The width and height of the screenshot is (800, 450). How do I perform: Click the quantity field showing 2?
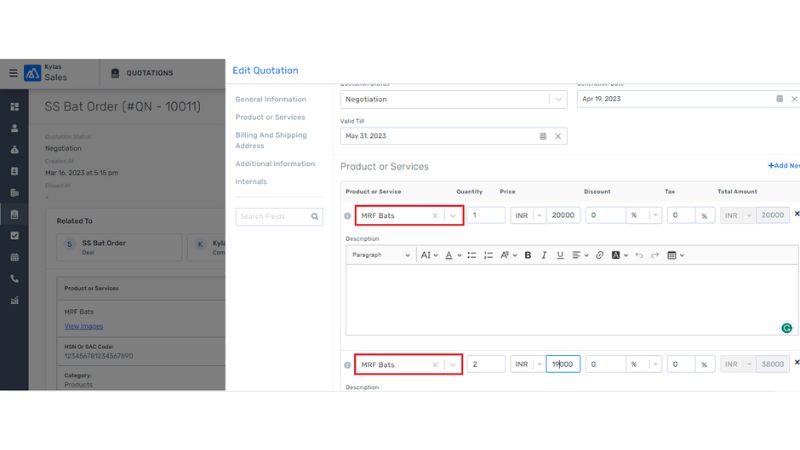486,364
